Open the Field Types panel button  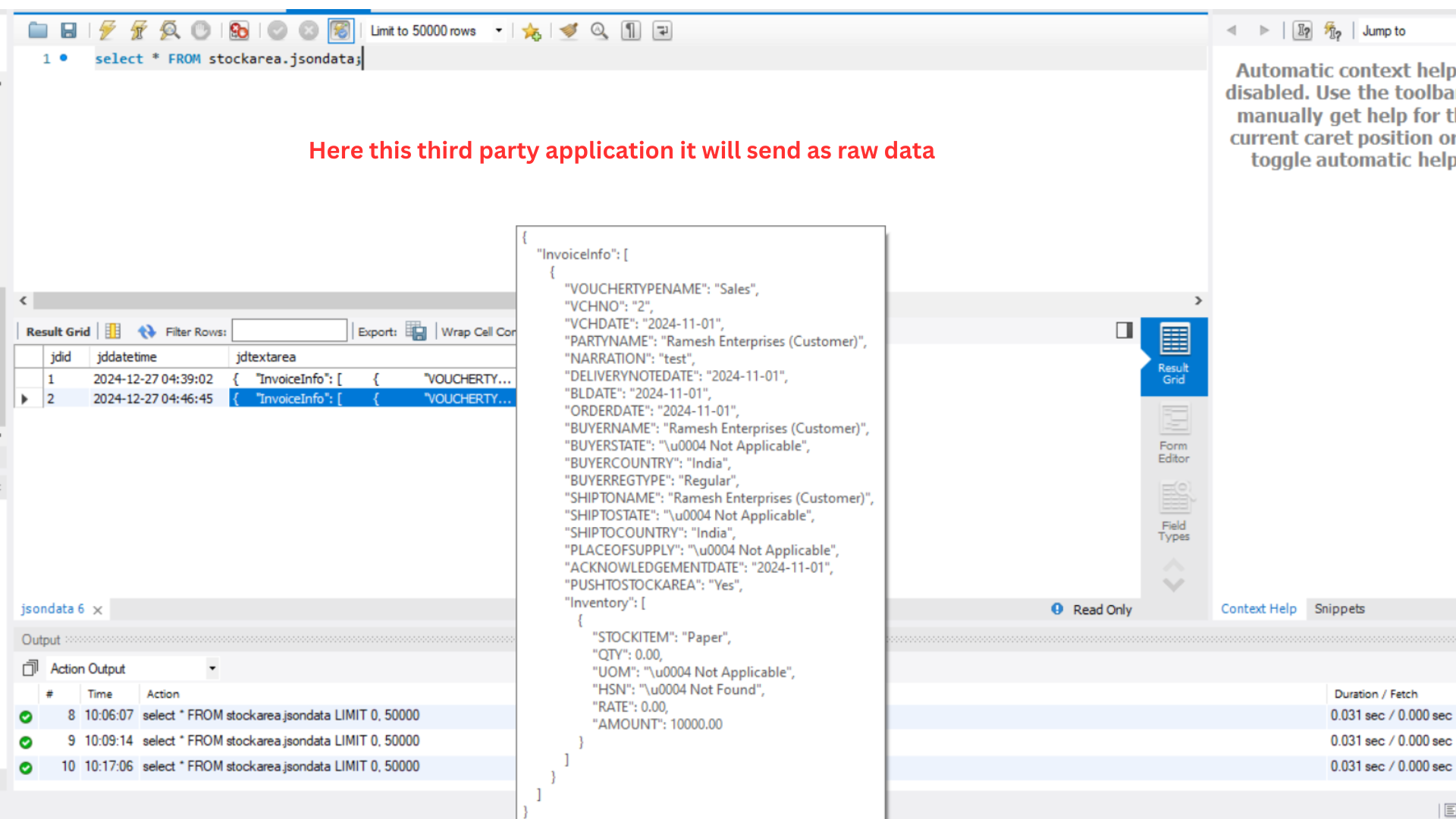tap(1173, 513)
